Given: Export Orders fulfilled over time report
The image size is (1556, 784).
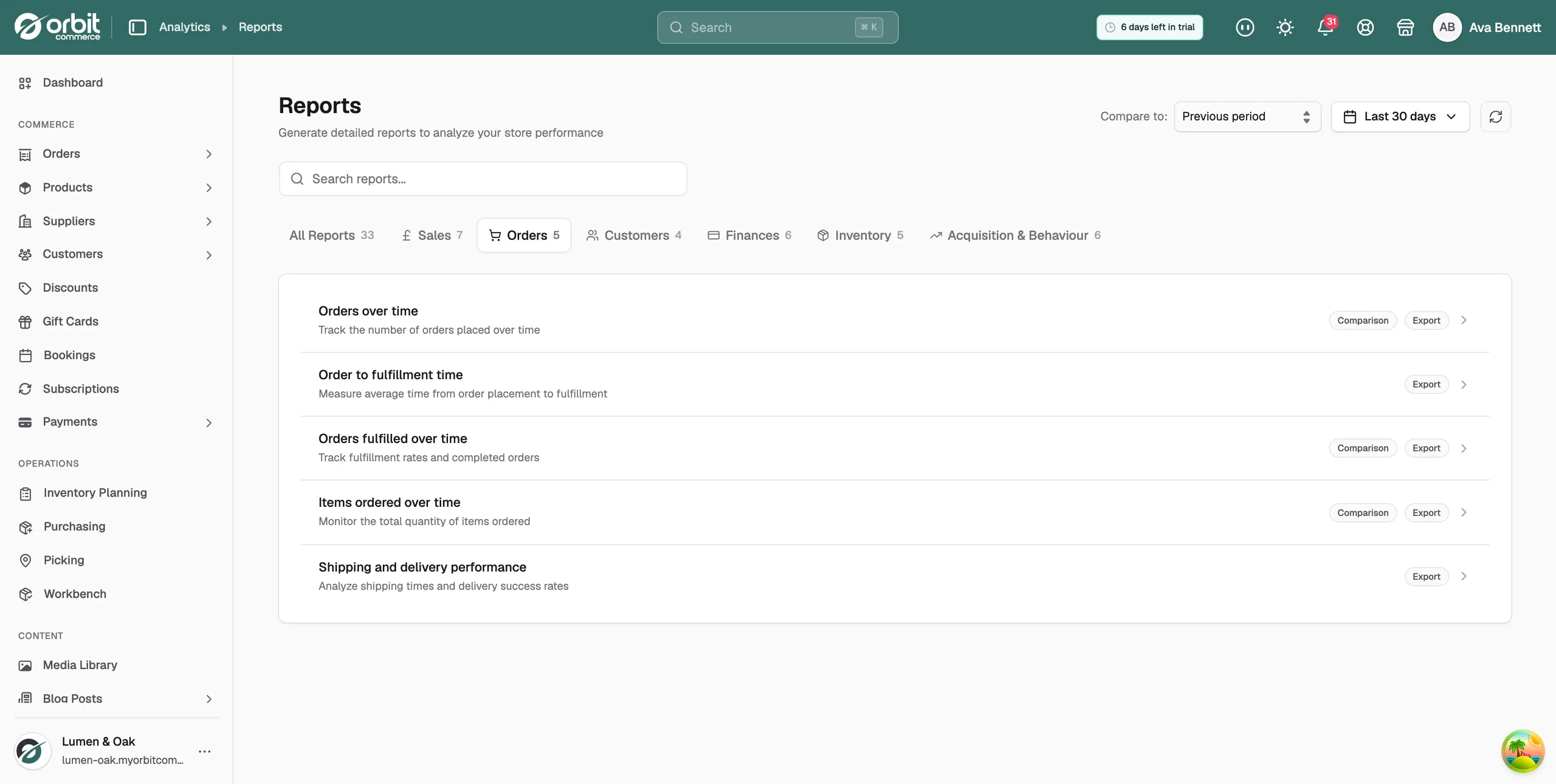Looking at the screenshot, I should 1426,448.
